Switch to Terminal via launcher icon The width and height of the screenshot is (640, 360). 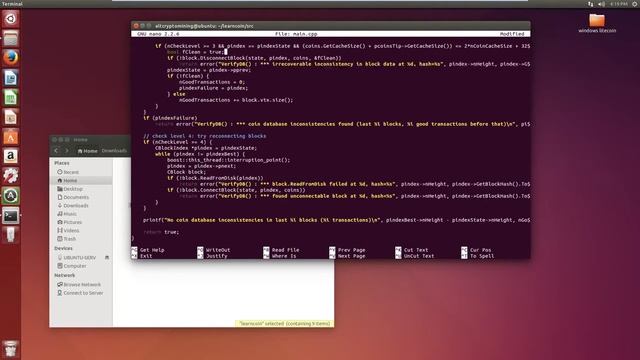(x=11, y=216)
